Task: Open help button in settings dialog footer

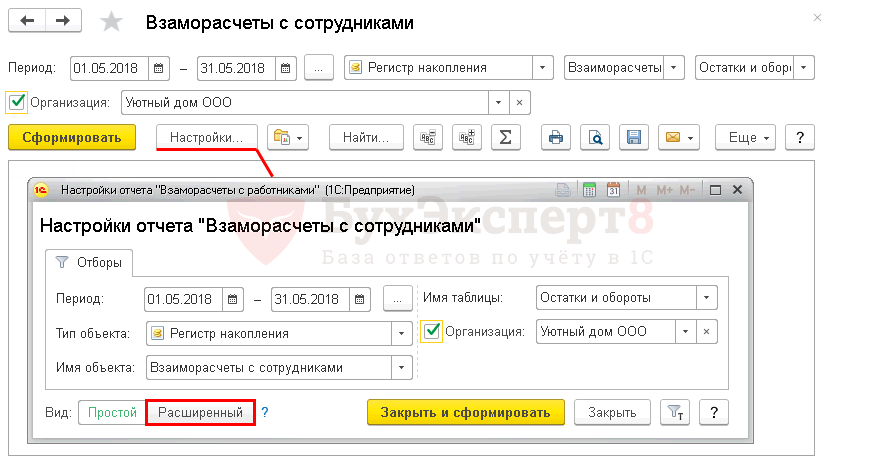Action: point(714,413)
